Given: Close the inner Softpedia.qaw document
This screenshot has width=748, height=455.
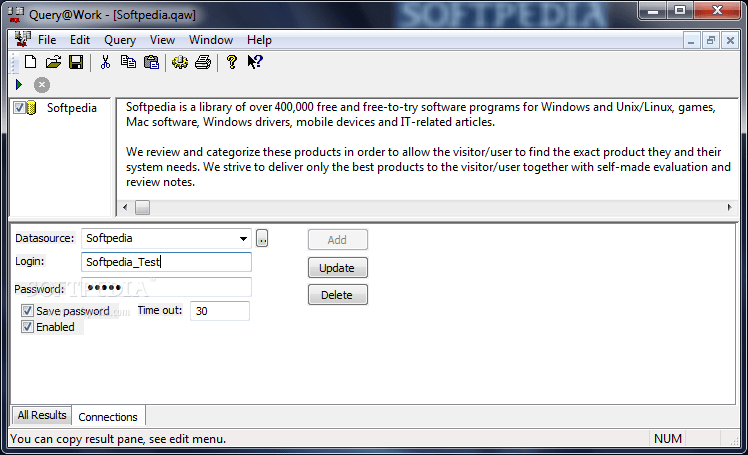Looking at the screenshot, I should (730, 41).
